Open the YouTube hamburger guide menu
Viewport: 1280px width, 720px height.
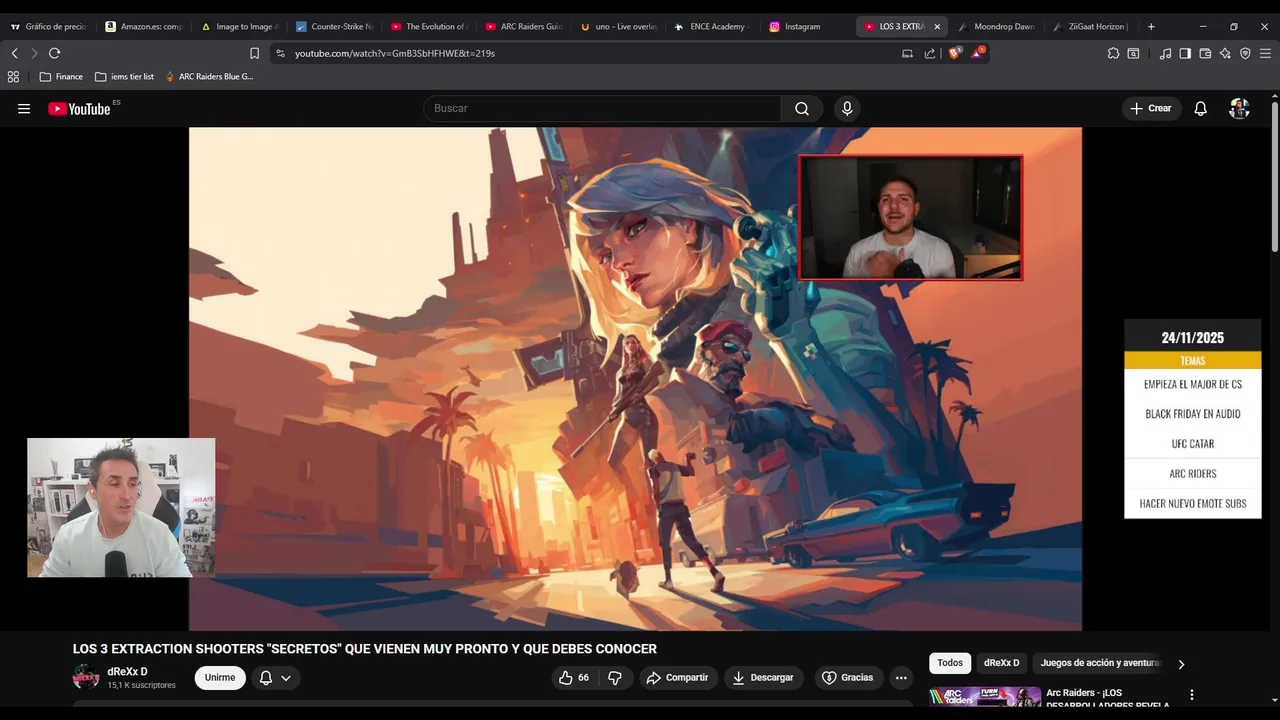coord(24,109)
